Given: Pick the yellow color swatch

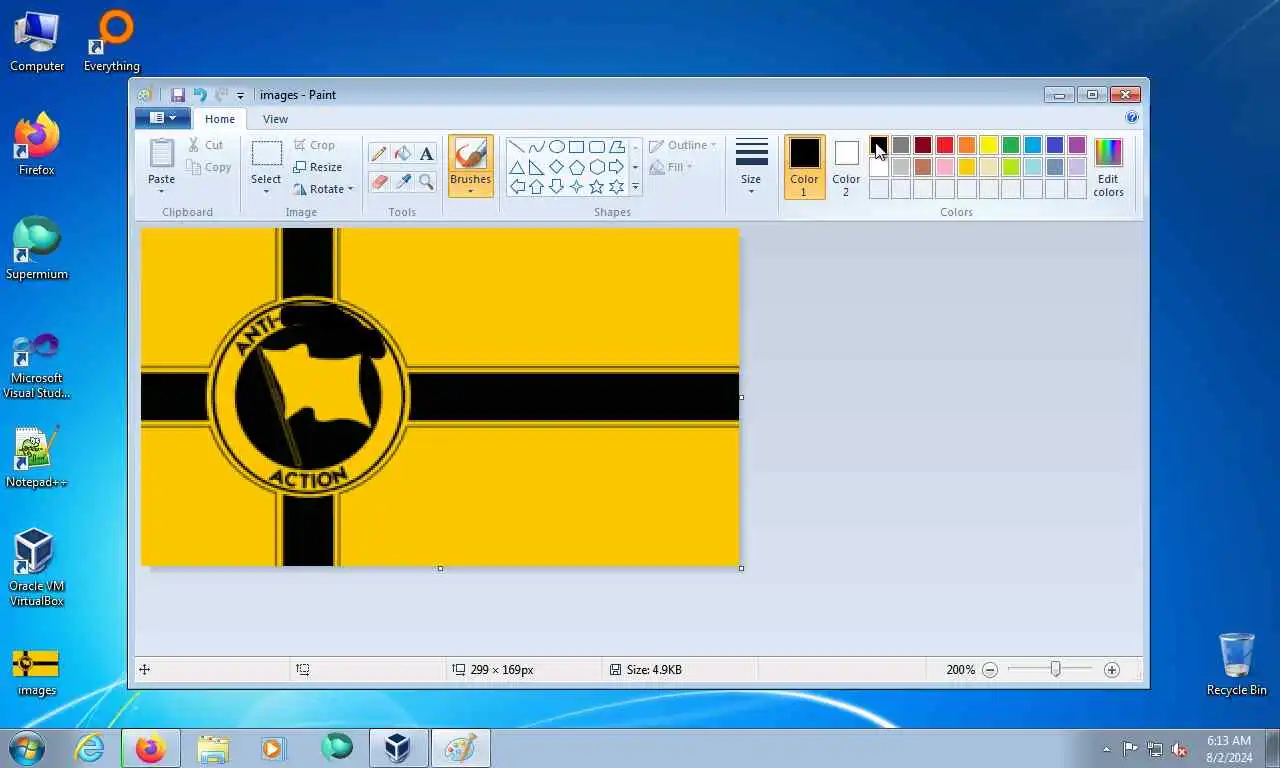Looking at the screenshot, I should pyautogui.click(x=989, y=146).
